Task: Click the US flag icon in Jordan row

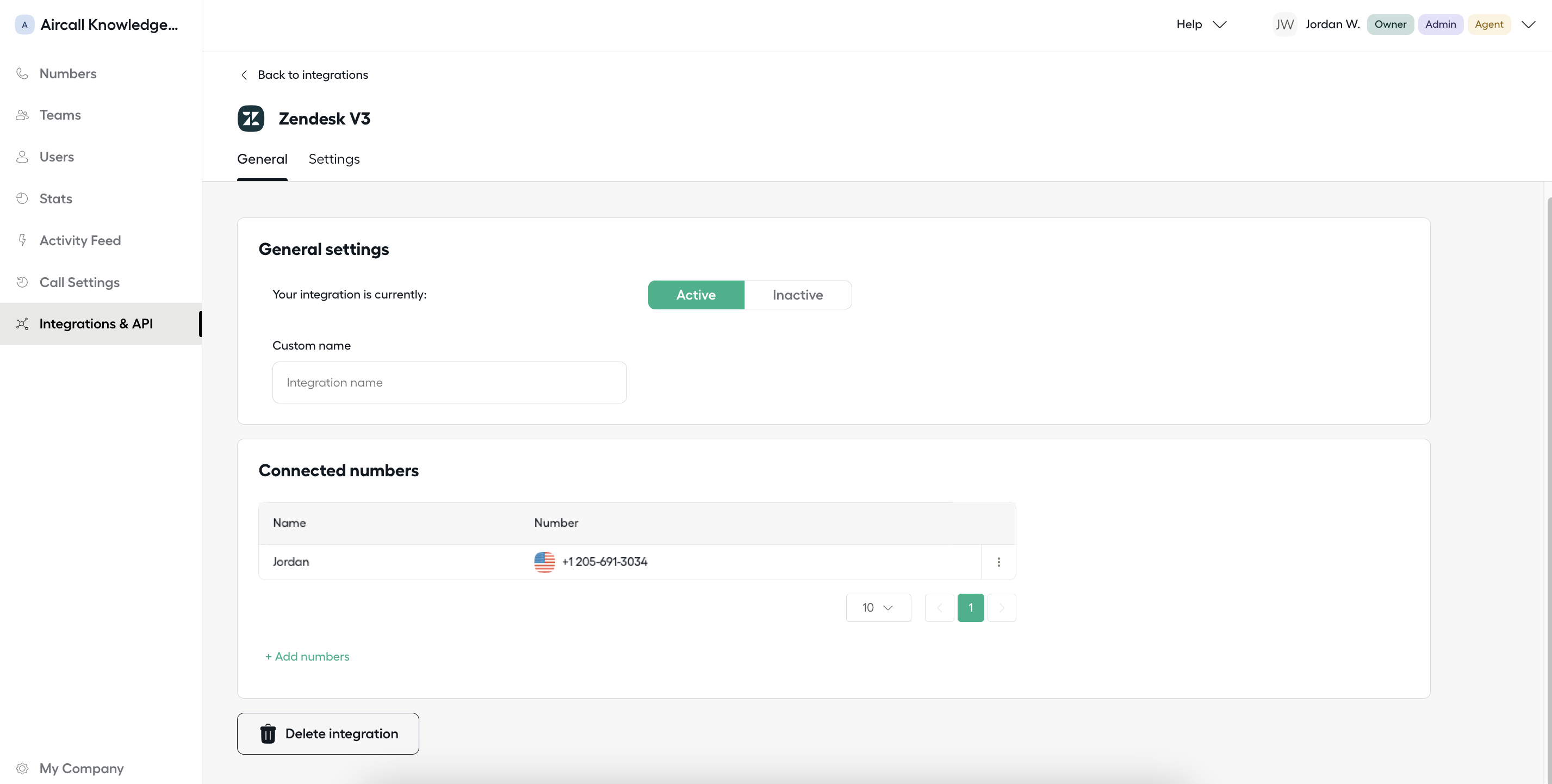Action: click(x=545, y=562)
